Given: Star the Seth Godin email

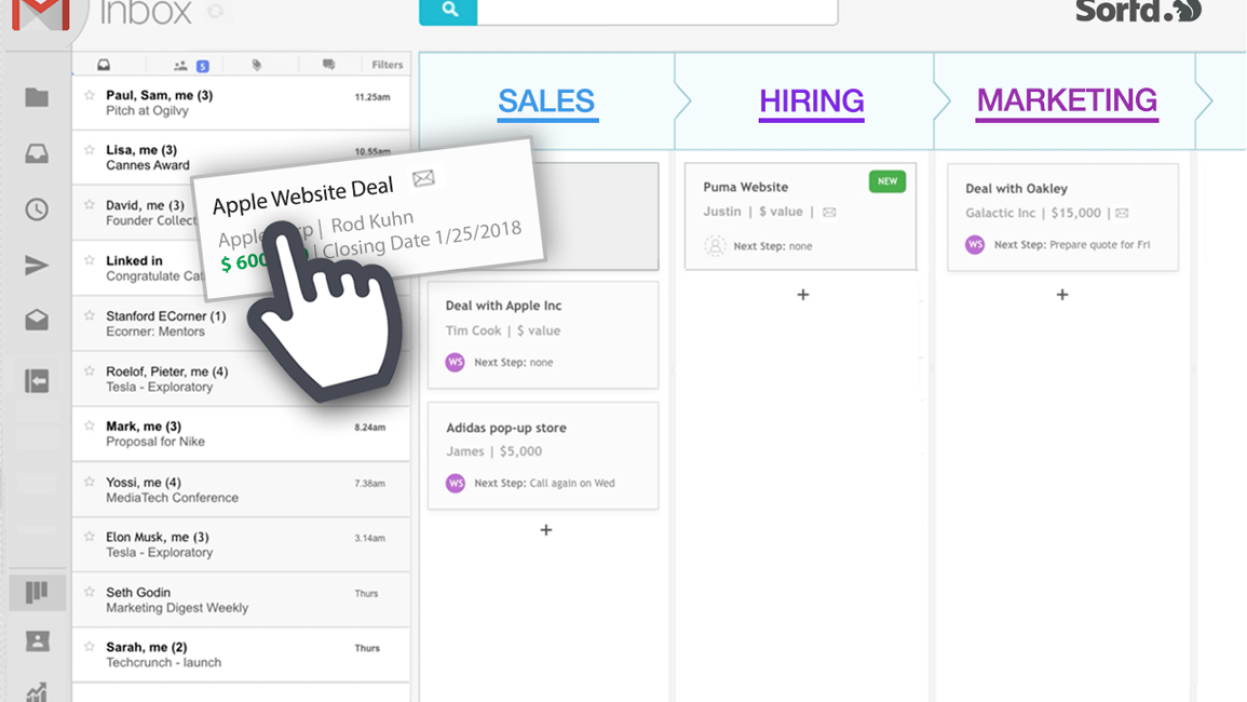Looking at the screenshot, I should pos(90,592).
